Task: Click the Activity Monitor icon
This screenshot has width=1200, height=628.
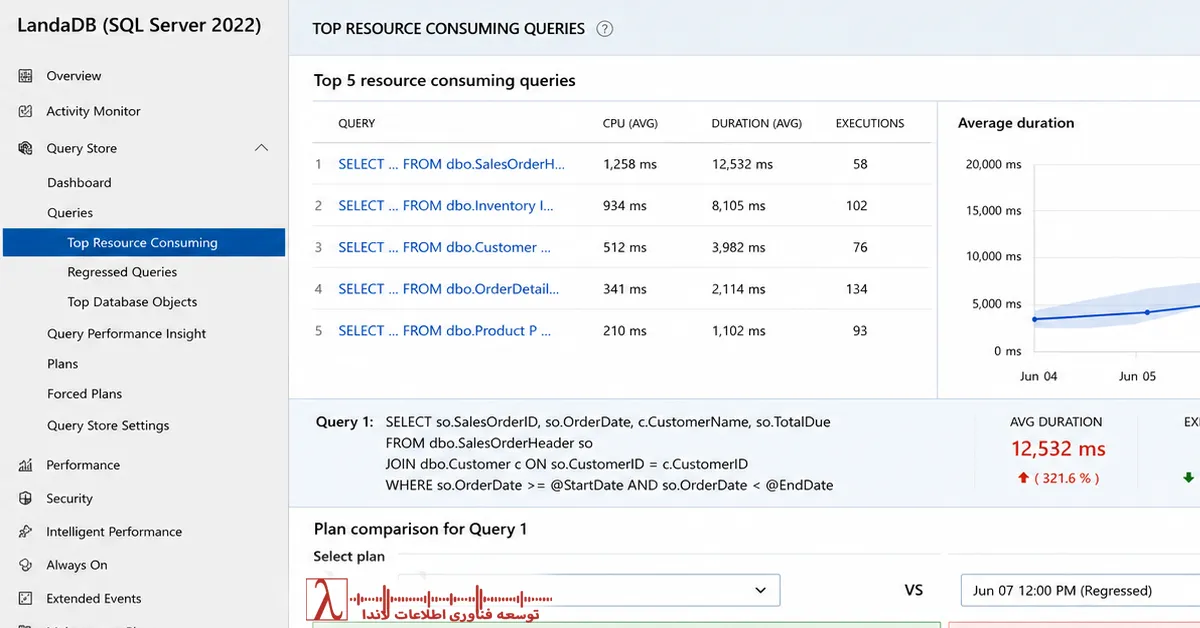Action: pos(25,111)
